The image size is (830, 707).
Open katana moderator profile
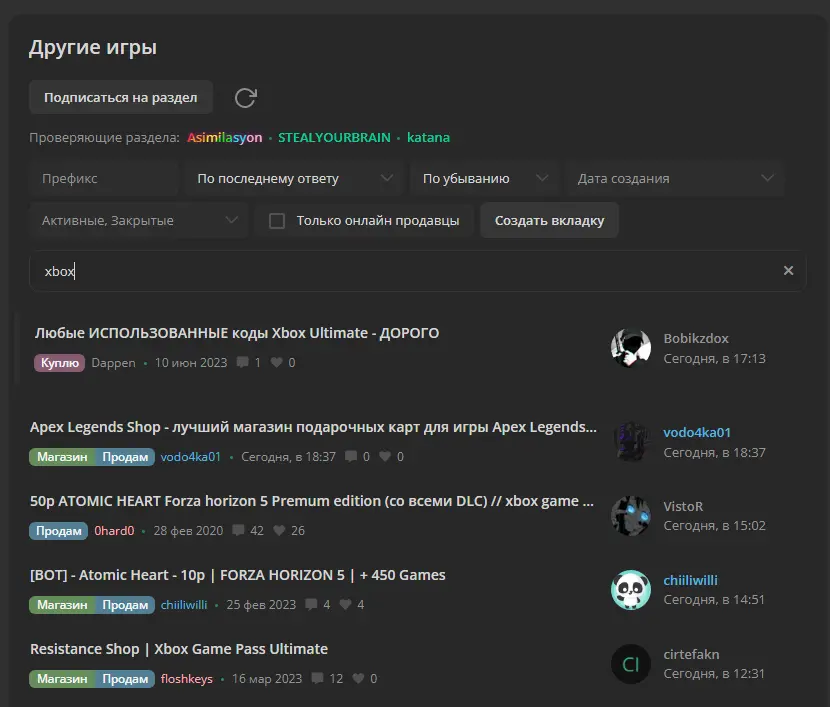click(x=428, y=138)
